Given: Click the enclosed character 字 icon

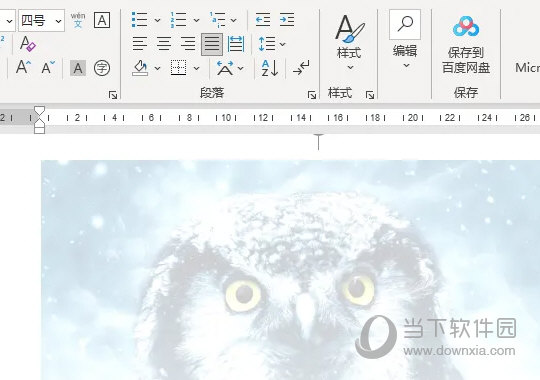Looking at the screenshot, I should pyautogui.click(x=102, y=68).
